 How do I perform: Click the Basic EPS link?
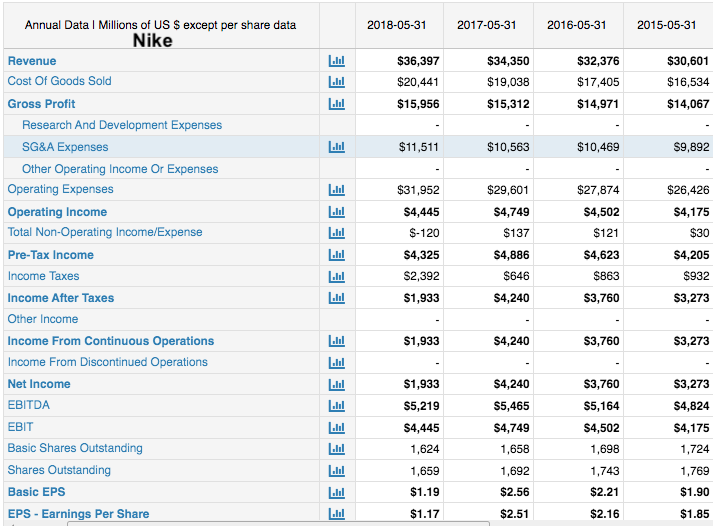pyautogui.click(x=36, y=492)
